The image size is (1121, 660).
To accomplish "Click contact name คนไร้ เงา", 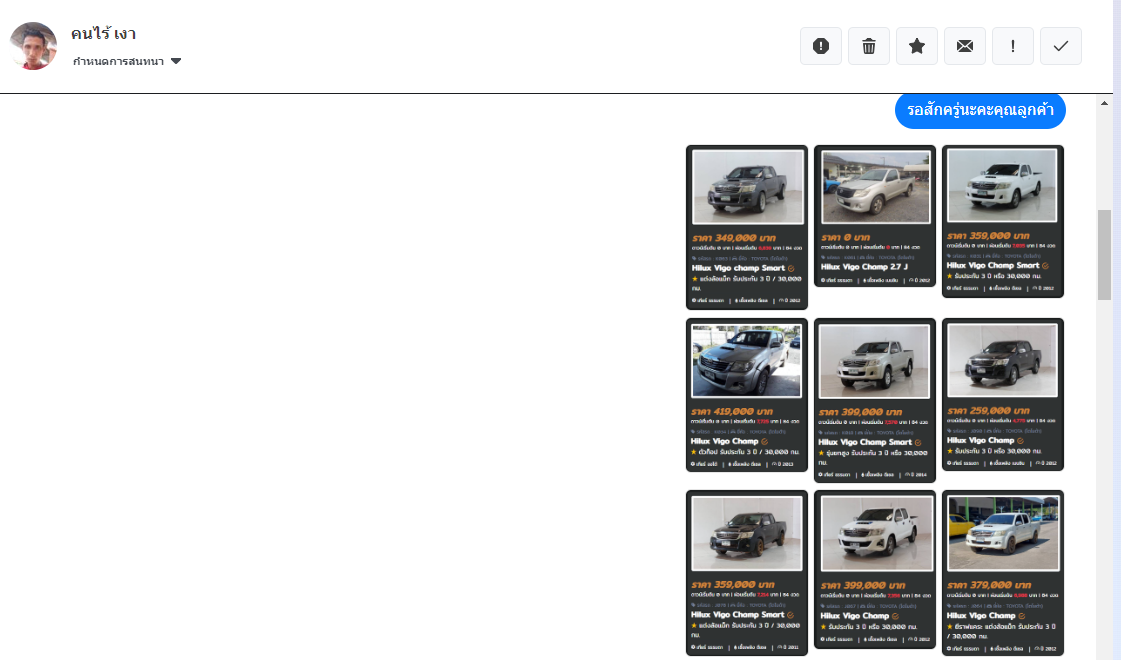I will point(104,34).
